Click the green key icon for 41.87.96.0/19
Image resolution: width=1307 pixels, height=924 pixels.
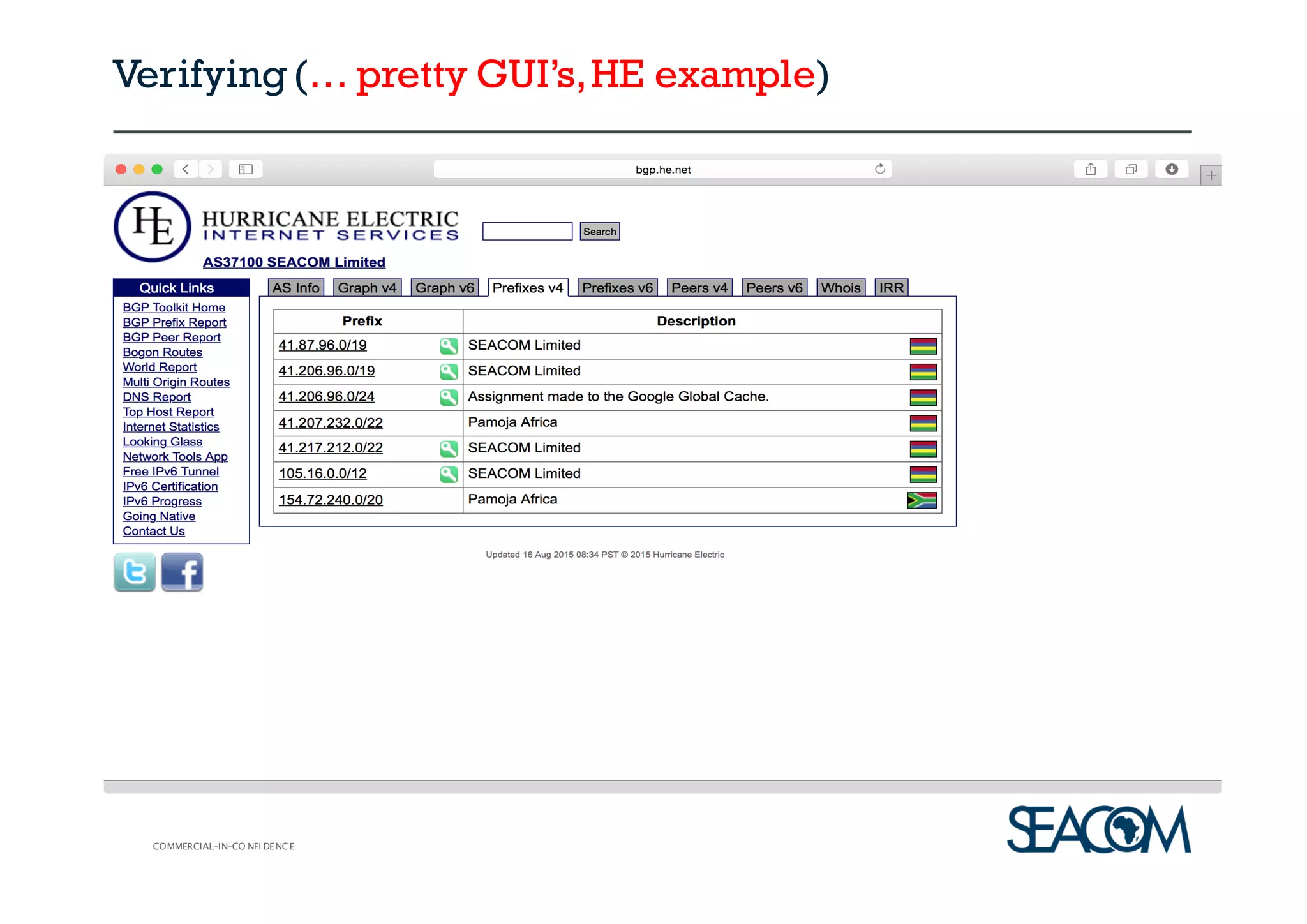coord(449,346)
